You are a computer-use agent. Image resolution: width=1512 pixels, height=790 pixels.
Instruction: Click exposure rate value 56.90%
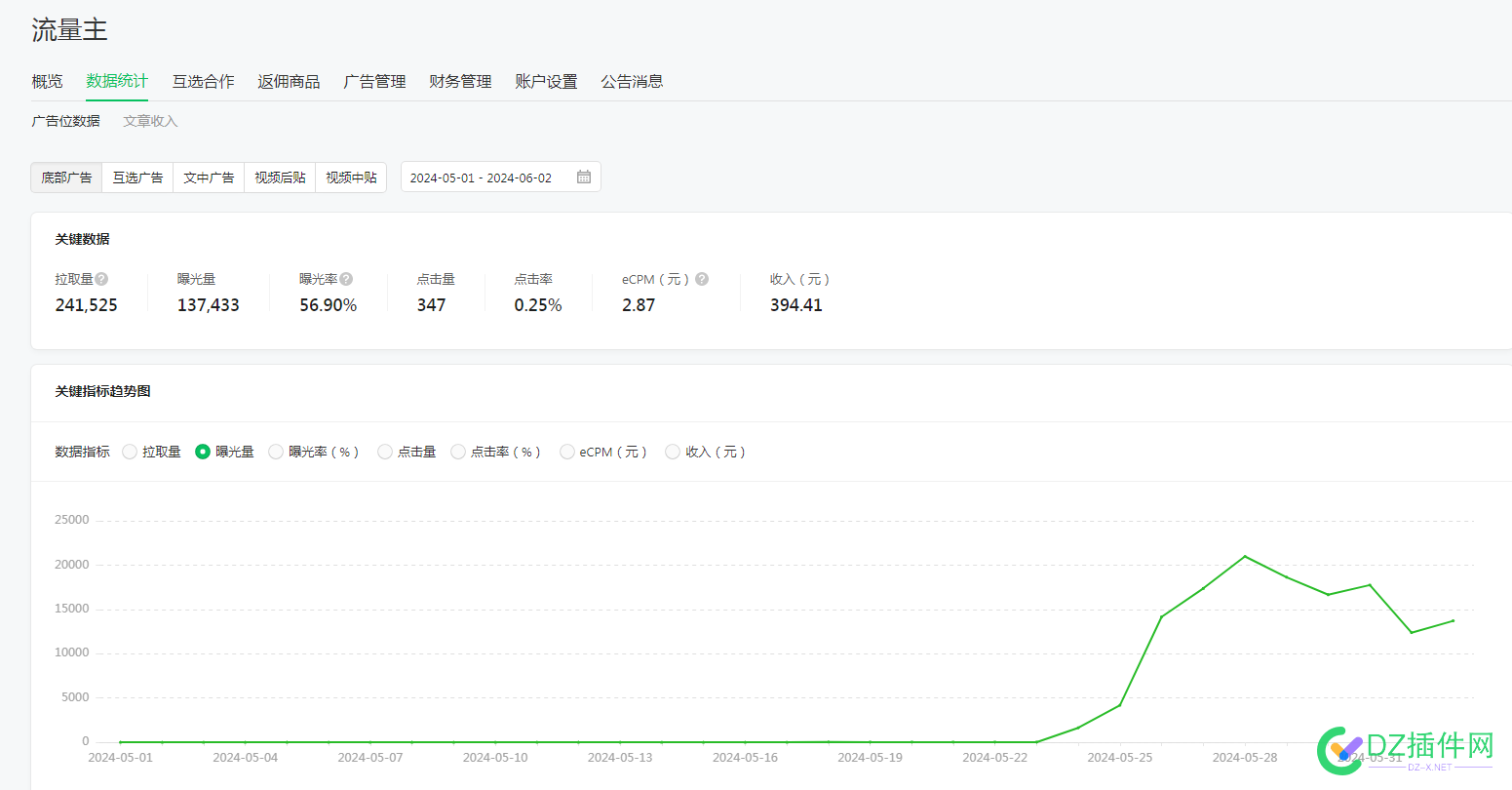328,305
